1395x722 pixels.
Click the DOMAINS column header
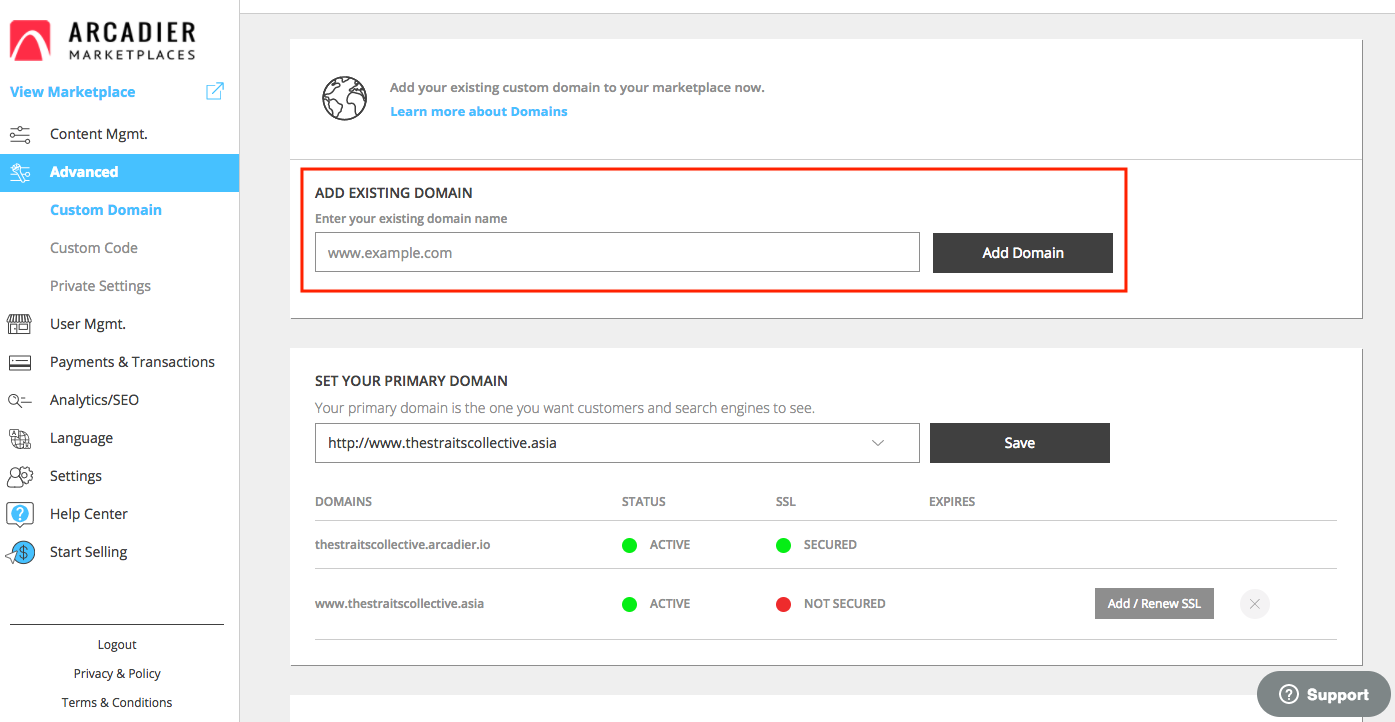pyautogui.click(x=343, y=502)
